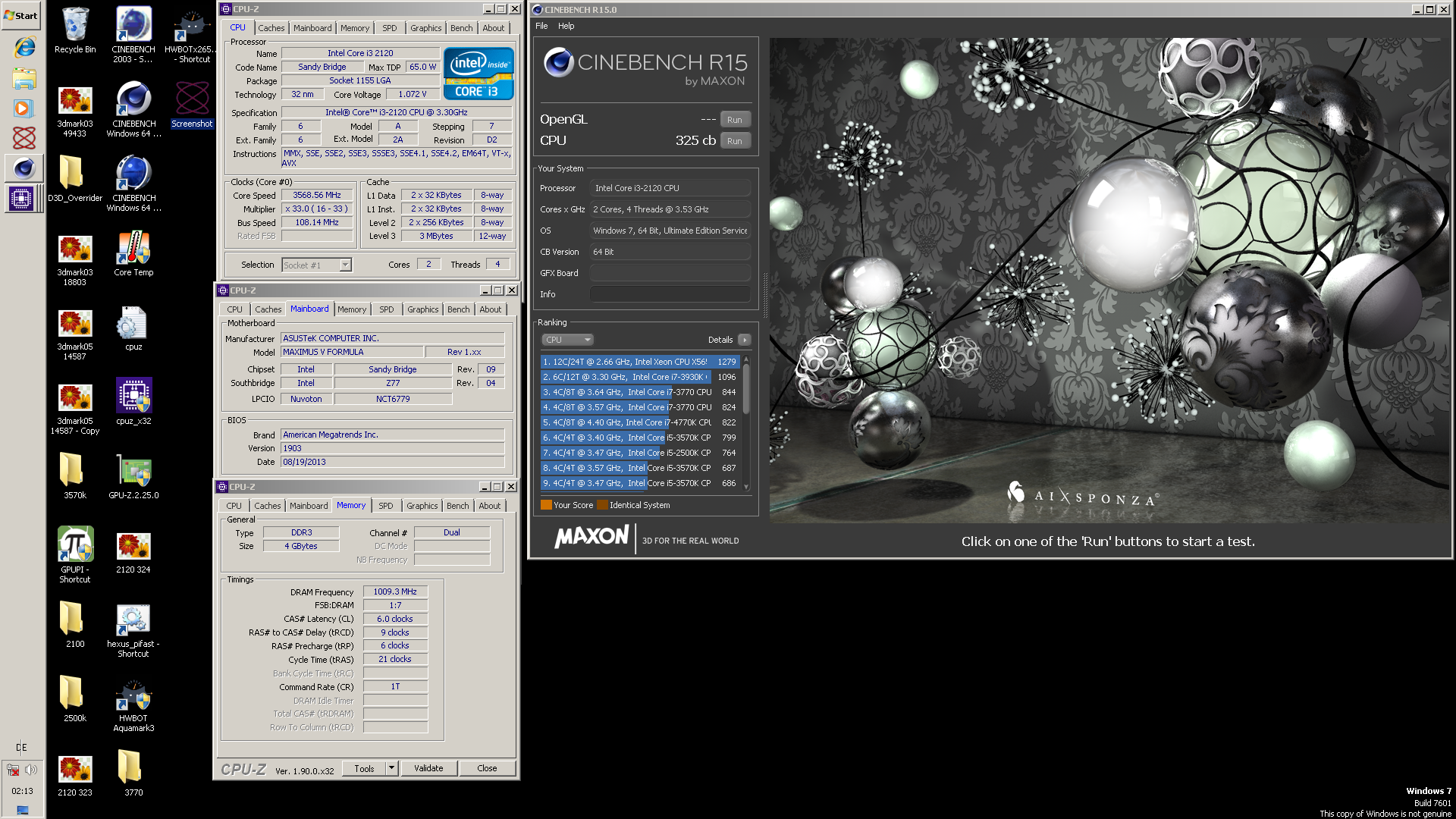Click the Intel Core i3 logo in CPU-Z
This screenshot has width=1456, height=819.
pyautogui.click(x=479, y=74)
